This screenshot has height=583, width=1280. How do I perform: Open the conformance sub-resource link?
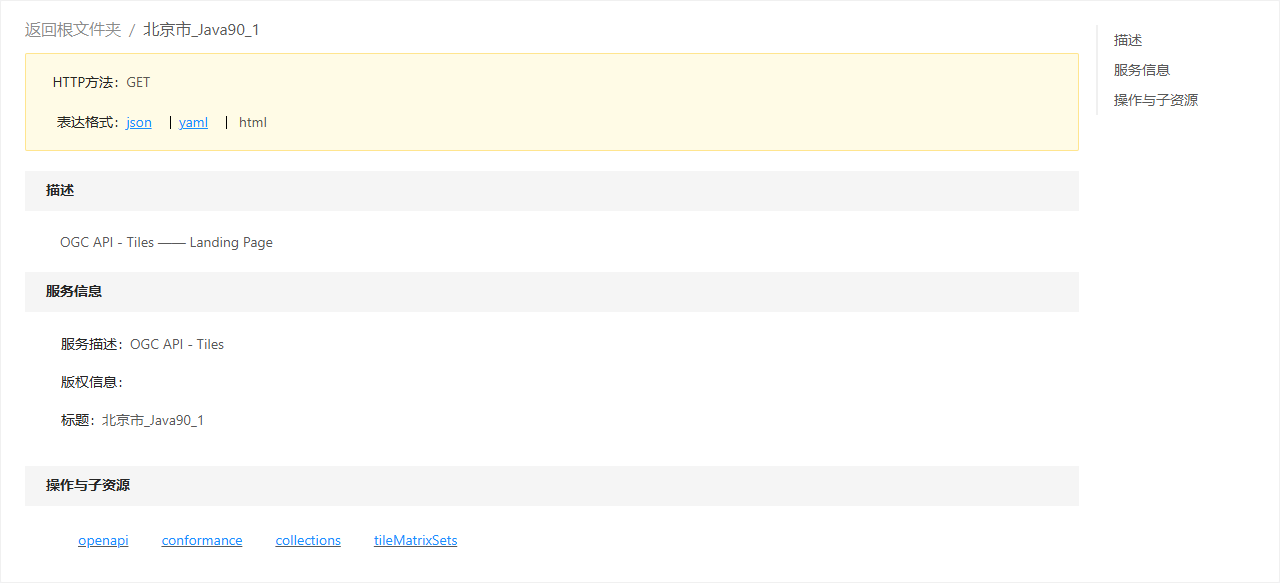[202, 541]
